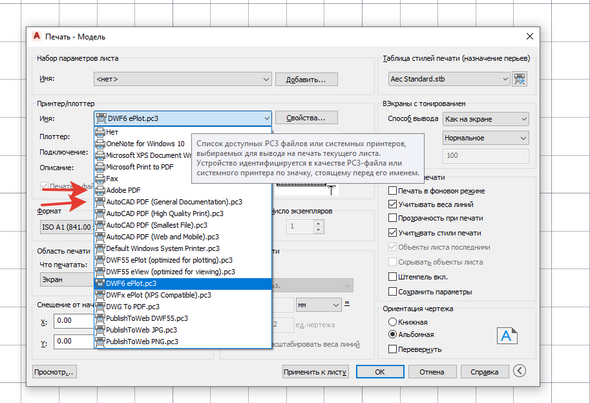Click Применить к листу button

point(315,372)
